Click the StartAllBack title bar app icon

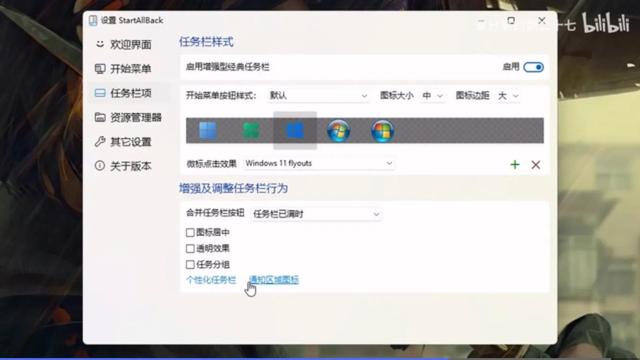[93, 20]
